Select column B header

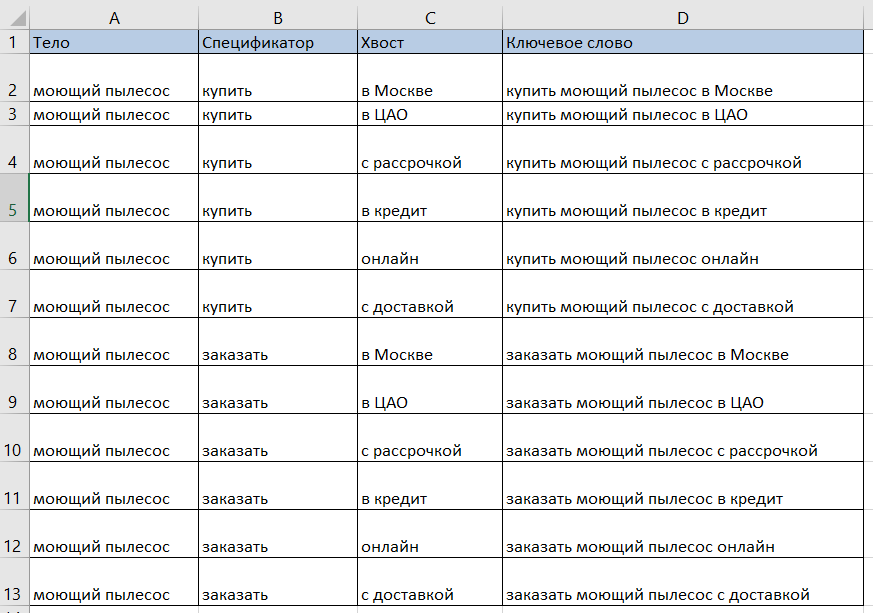coord(278,18)
